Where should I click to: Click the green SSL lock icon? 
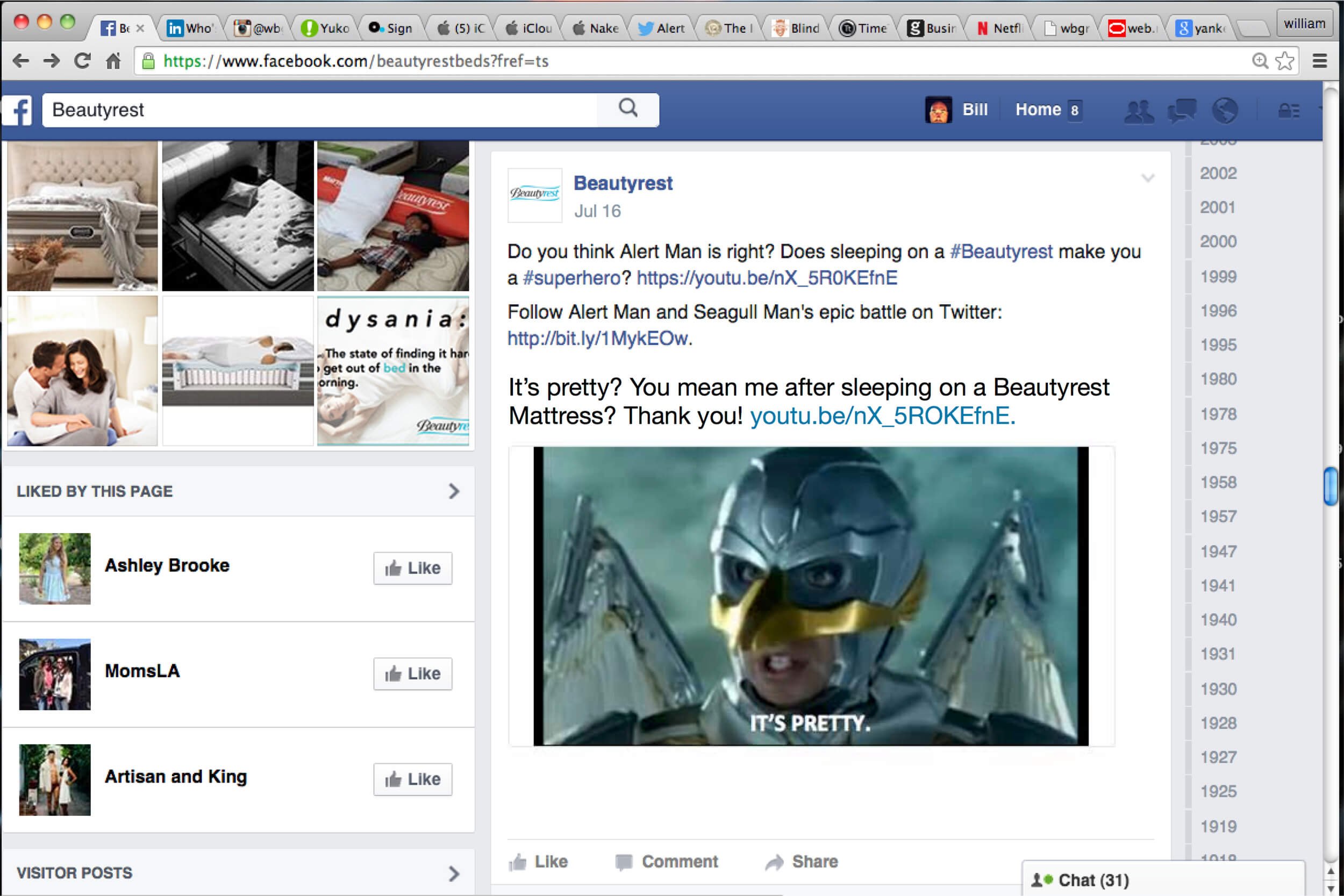click(x=148, y=61)
